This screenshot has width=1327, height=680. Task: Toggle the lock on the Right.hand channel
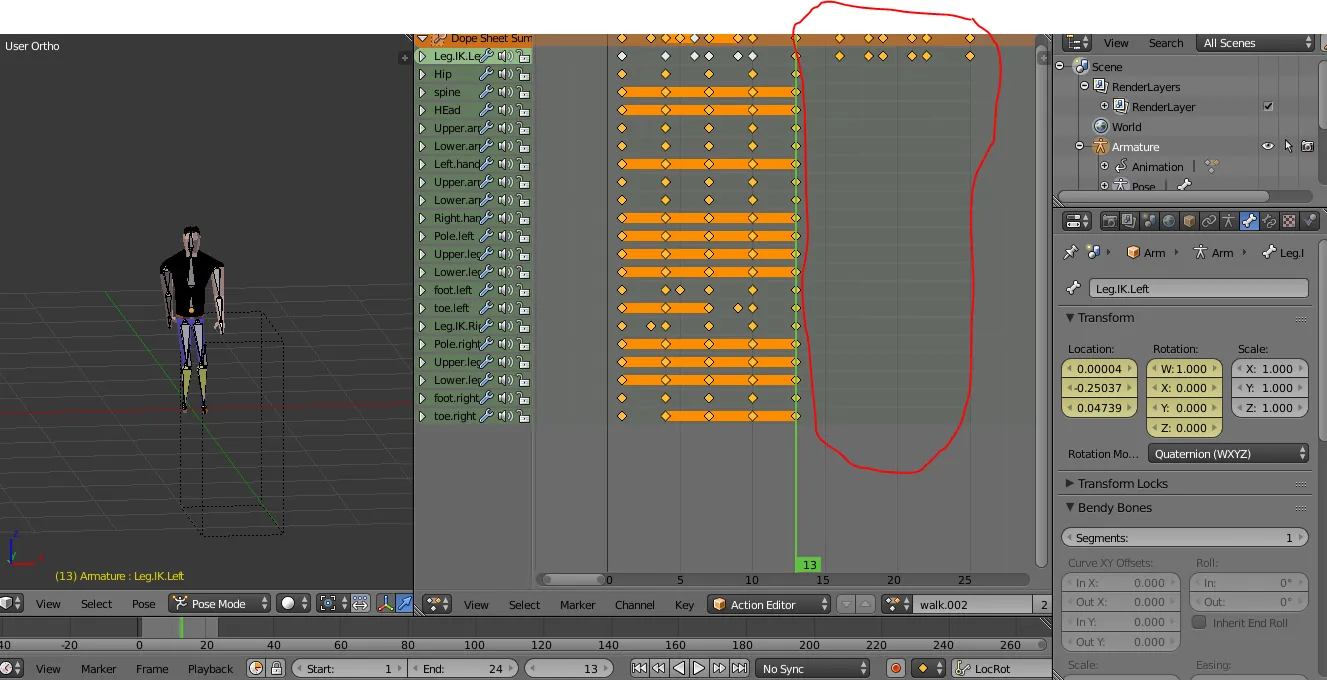coord(522,218)
